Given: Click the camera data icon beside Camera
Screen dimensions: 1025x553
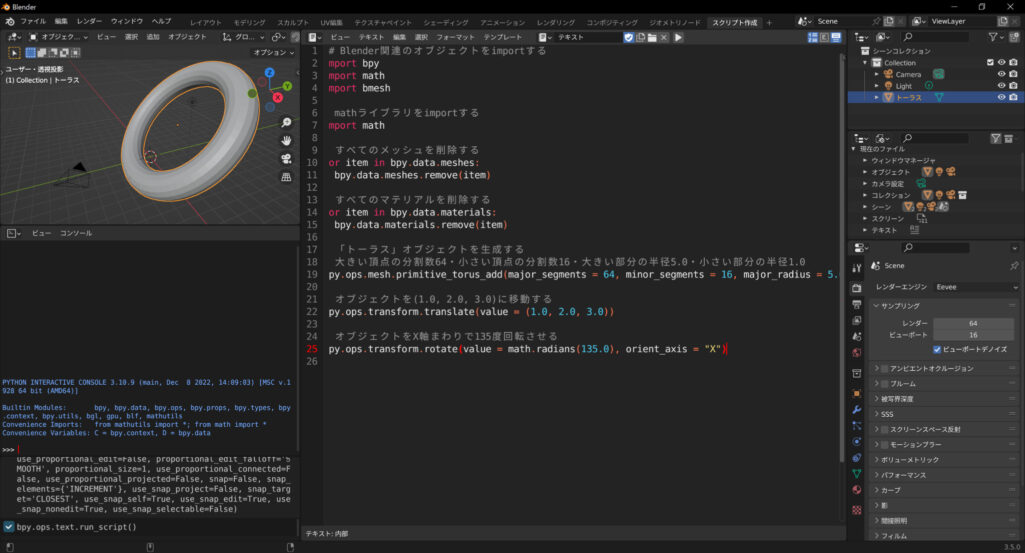Looking at the screenshot, I should click(939, 75).
